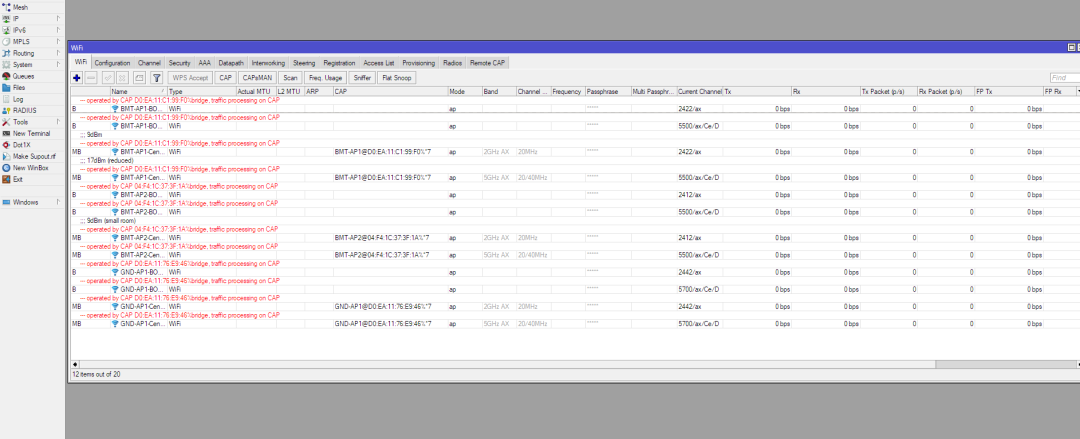Screen dimensions: 1080x439
Task: Click the comment '9dBm (small room)'
Action: [108, 221]
